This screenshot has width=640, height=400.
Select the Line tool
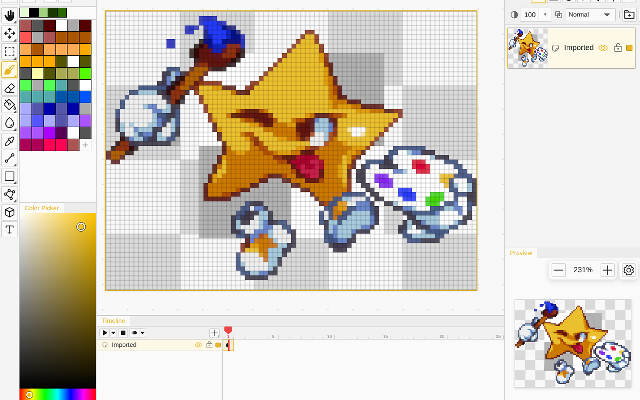(9, 158)
